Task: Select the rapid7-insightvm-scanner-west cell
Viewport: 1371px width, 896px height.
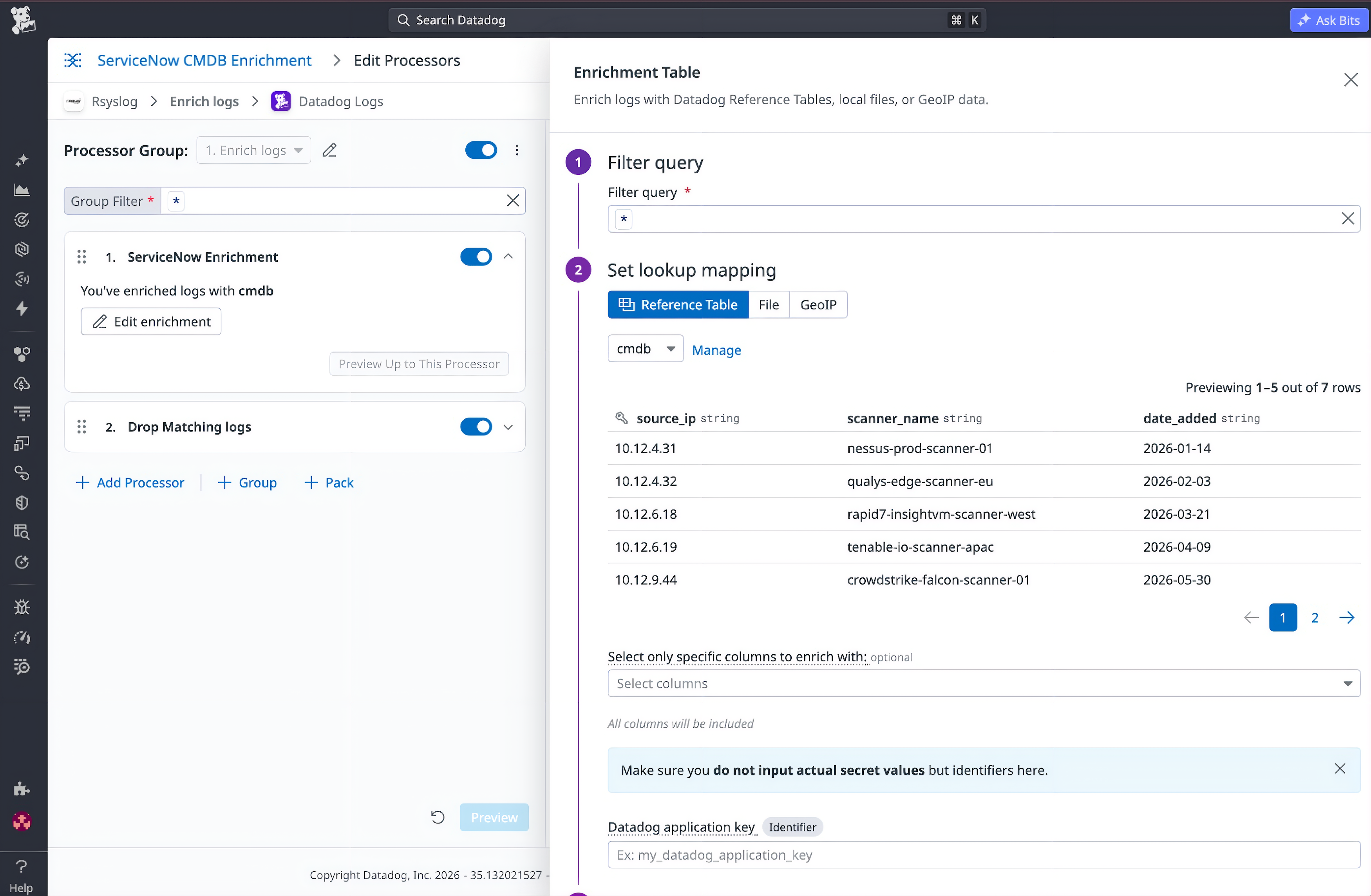Action: coord(941,514)
